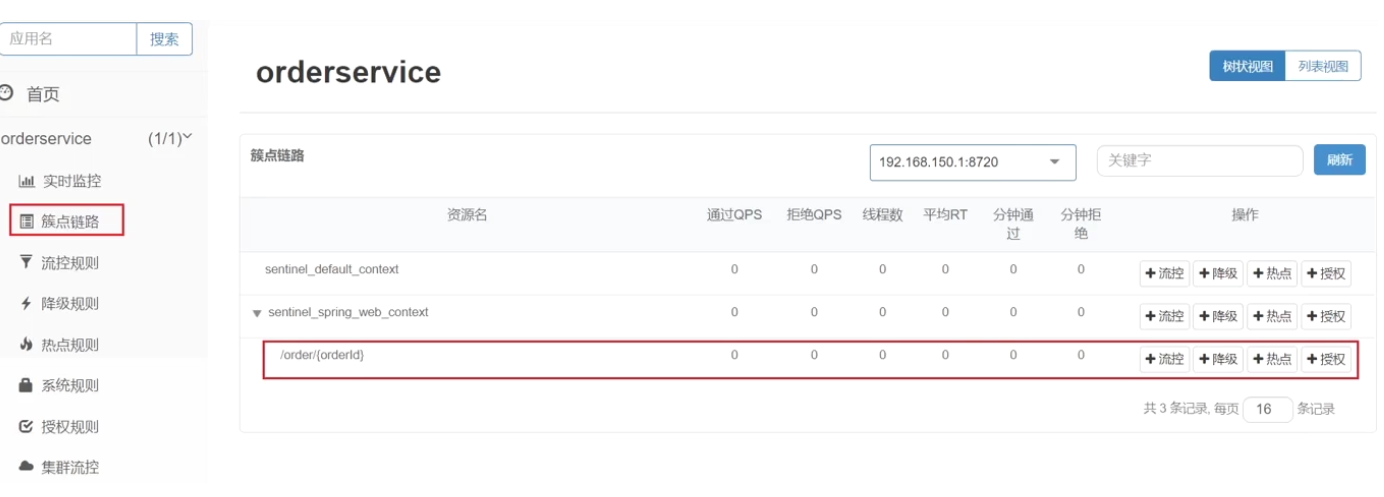Switch to 列表视图 list view
The width and height of the screenshot is (1384, 497).
tap(1322, 67)
